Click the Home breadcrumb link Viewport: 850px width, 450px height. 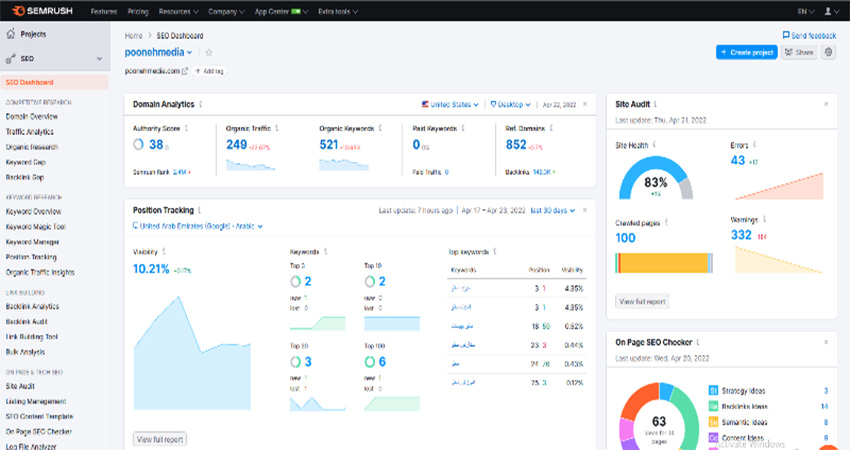coord(133,36)
